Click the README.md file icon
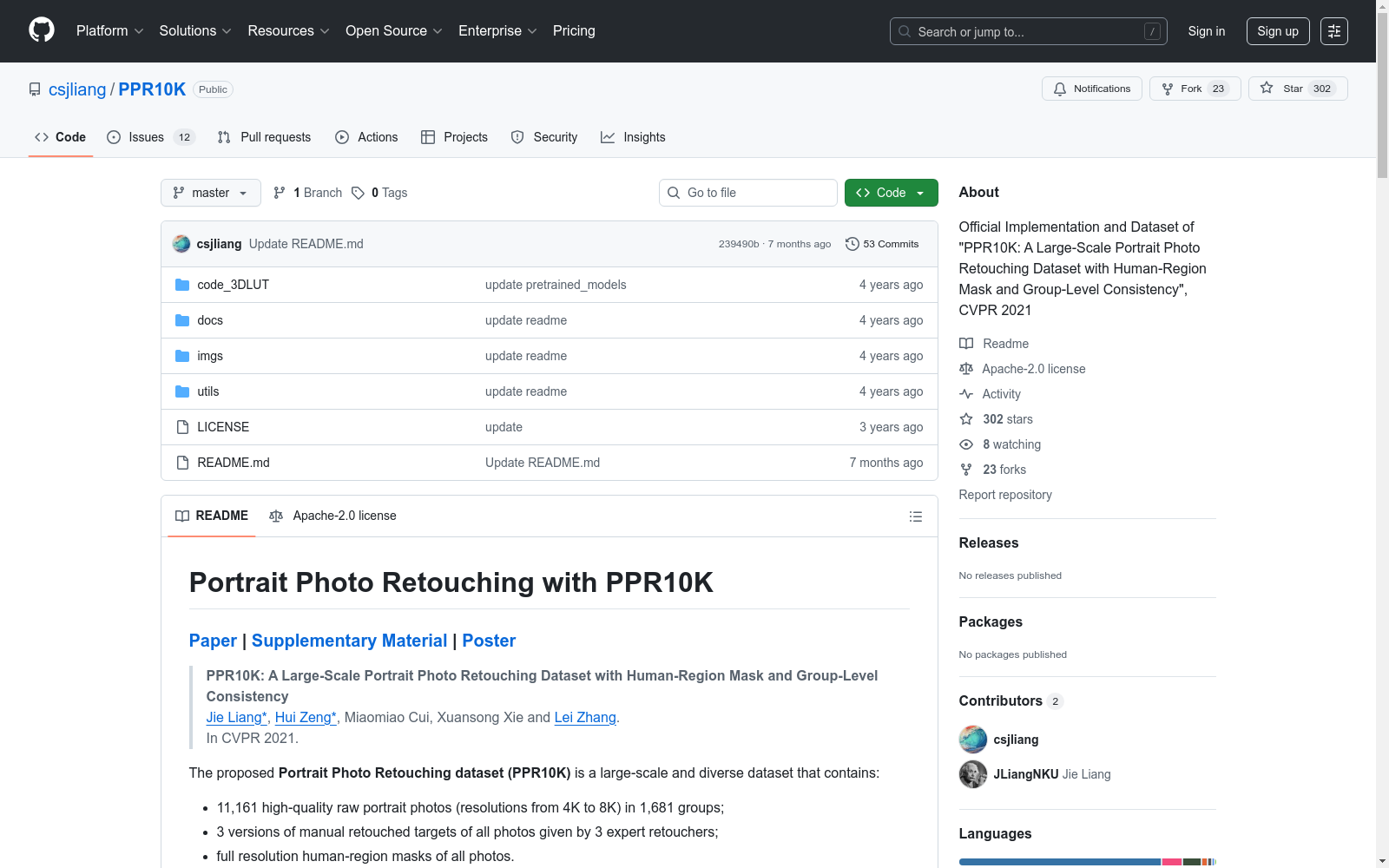The image size is (1389, 868). (x=182, y=463)
